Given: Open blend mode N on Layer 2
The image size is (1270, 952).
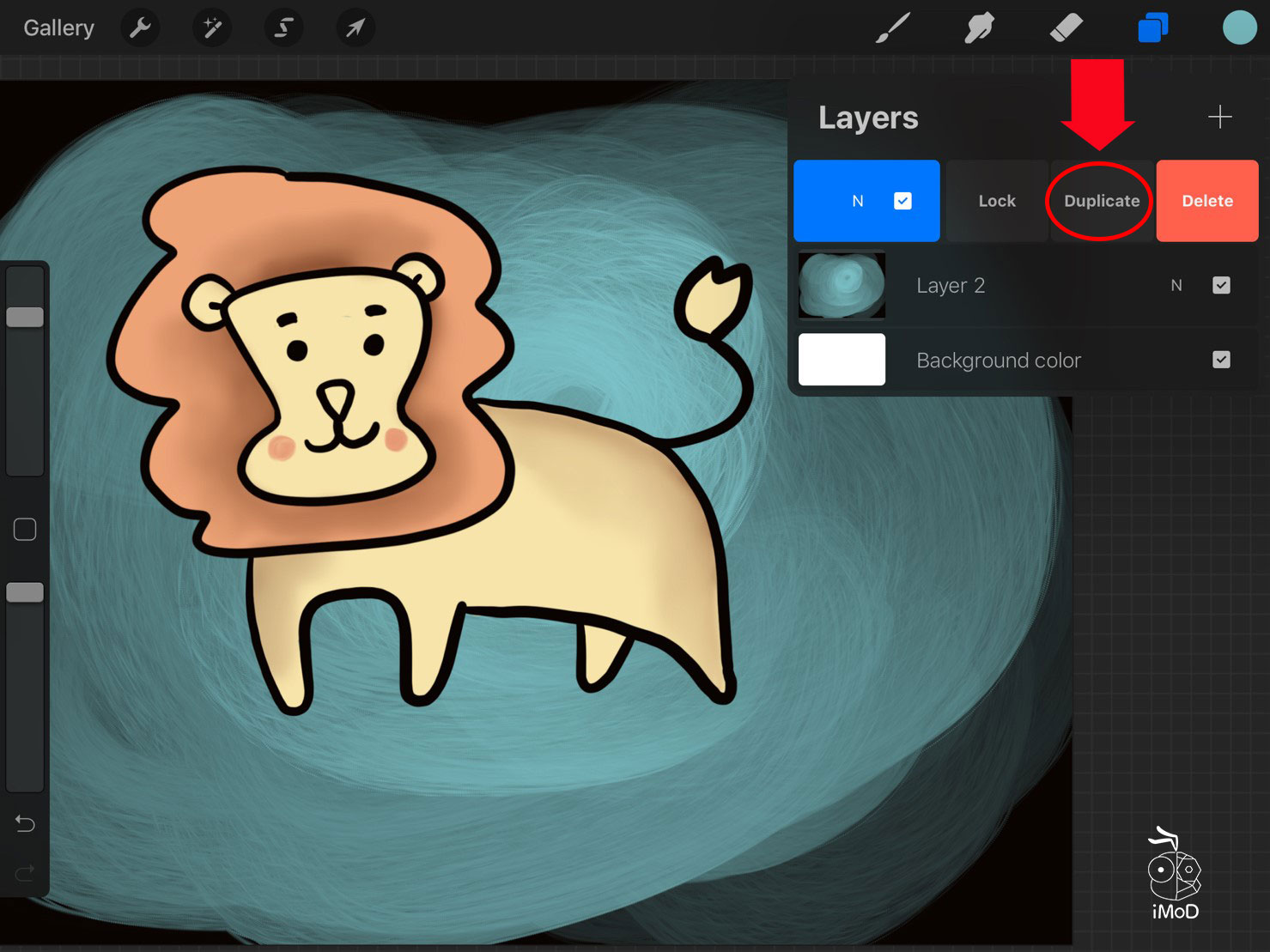Looking at the screenshot, I should click(x=1176, y=285).
